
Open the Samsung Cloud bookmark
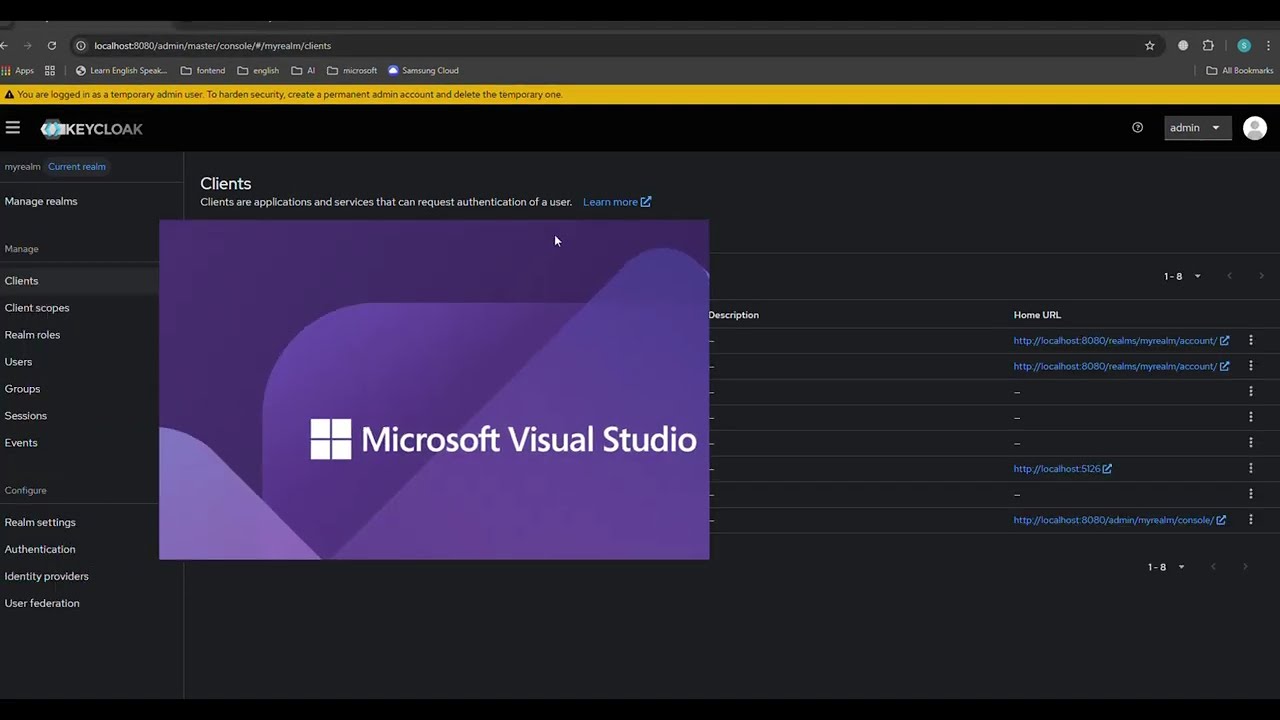423,70
